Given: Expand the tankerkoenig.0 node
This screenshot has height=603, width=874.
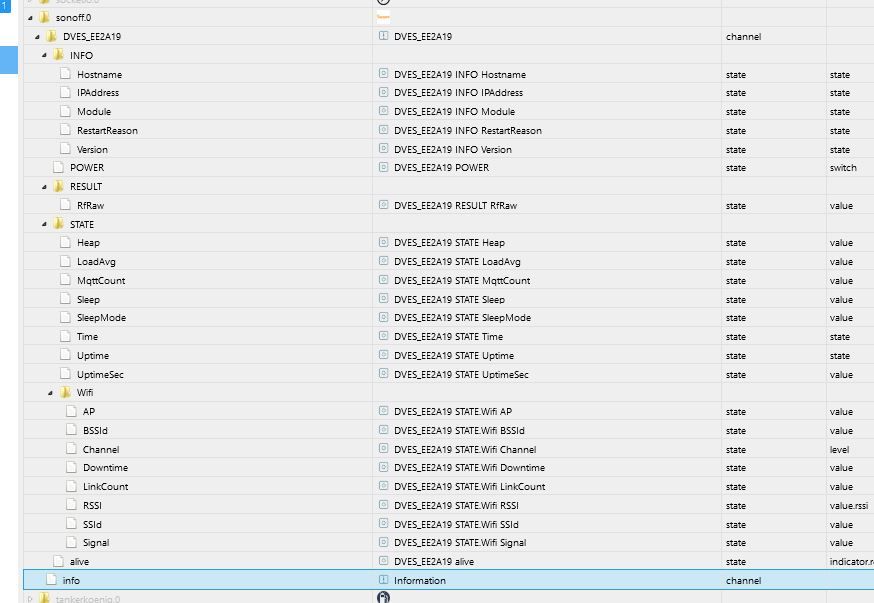Looking at the screenshot, I should coord(30,599).
